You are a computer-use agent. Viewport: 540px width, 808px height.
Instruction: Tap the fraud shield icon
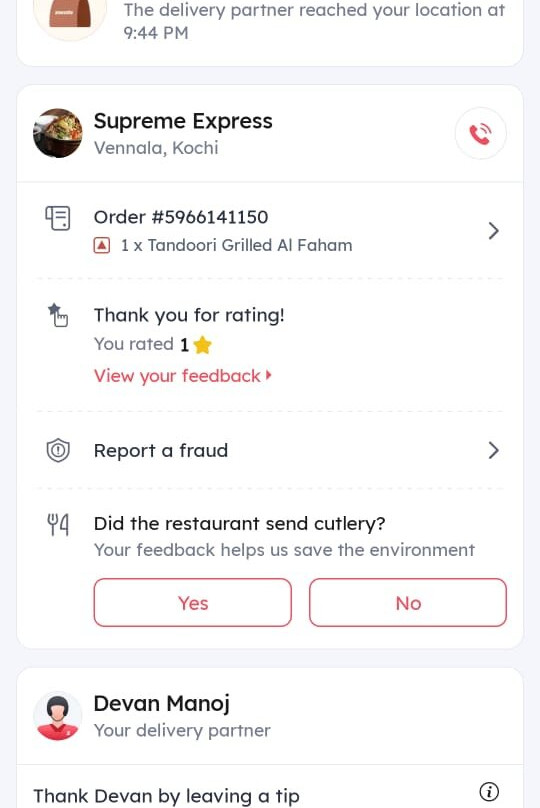click(58, 451)
